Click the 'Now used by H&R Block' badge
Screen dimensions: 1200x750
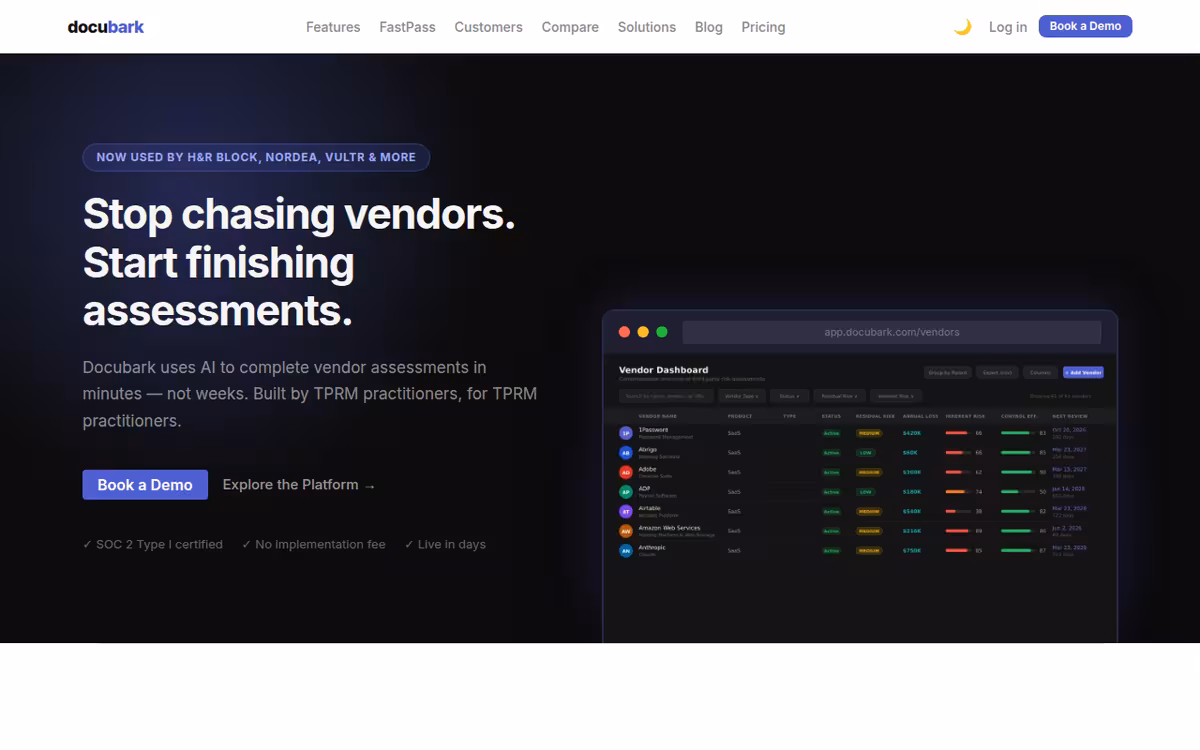(256, 157)
